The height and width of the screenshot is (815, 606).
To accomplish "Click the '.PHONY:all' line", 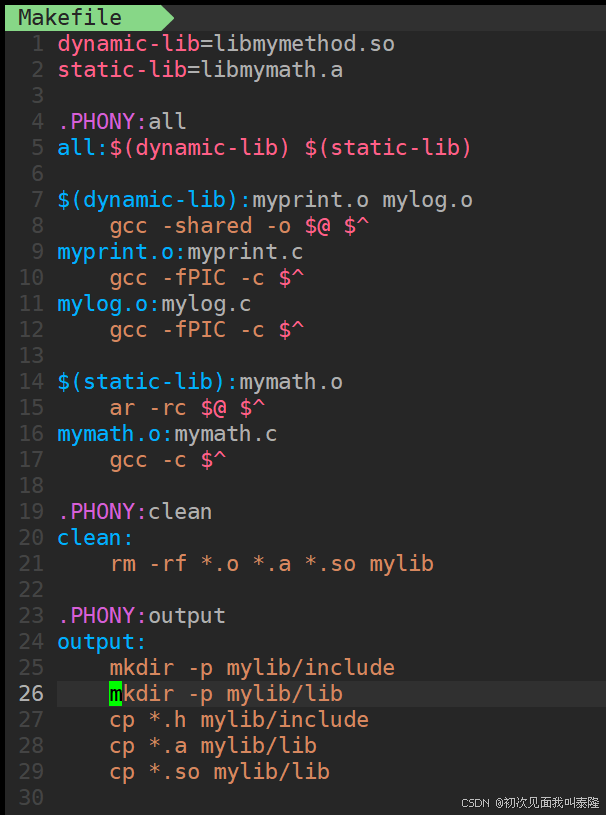I will click(x=122, y=122).
